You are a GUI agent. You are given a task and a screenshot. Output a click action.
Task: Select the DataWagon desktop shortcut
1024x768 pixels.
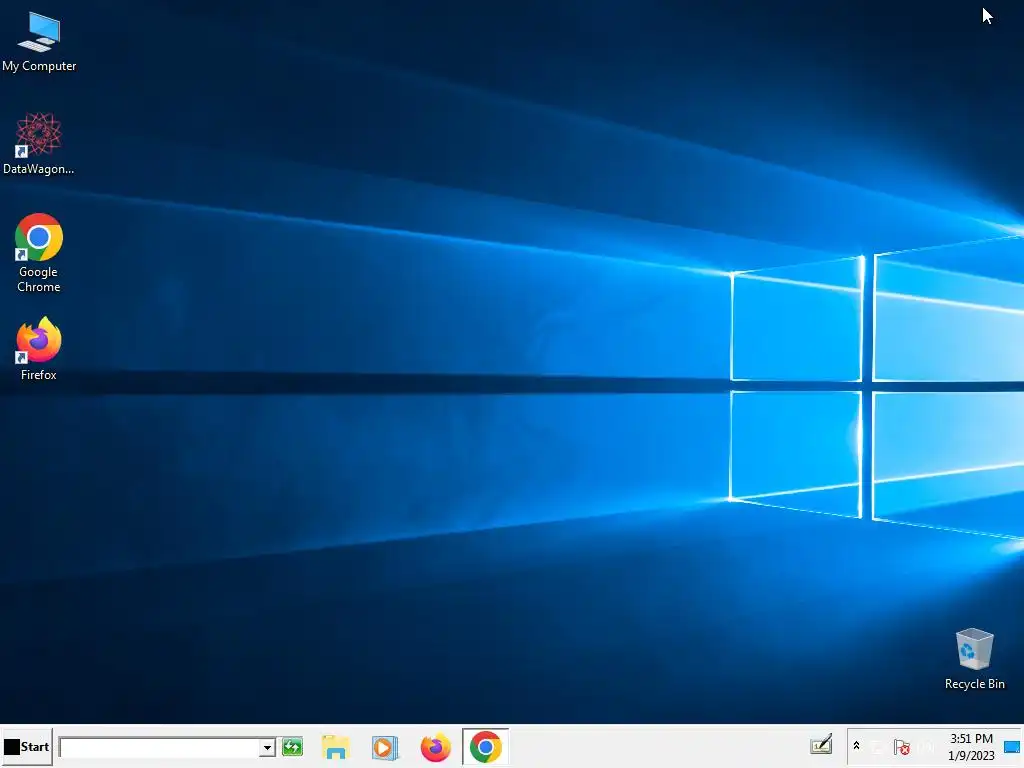[x=39, y=144]
